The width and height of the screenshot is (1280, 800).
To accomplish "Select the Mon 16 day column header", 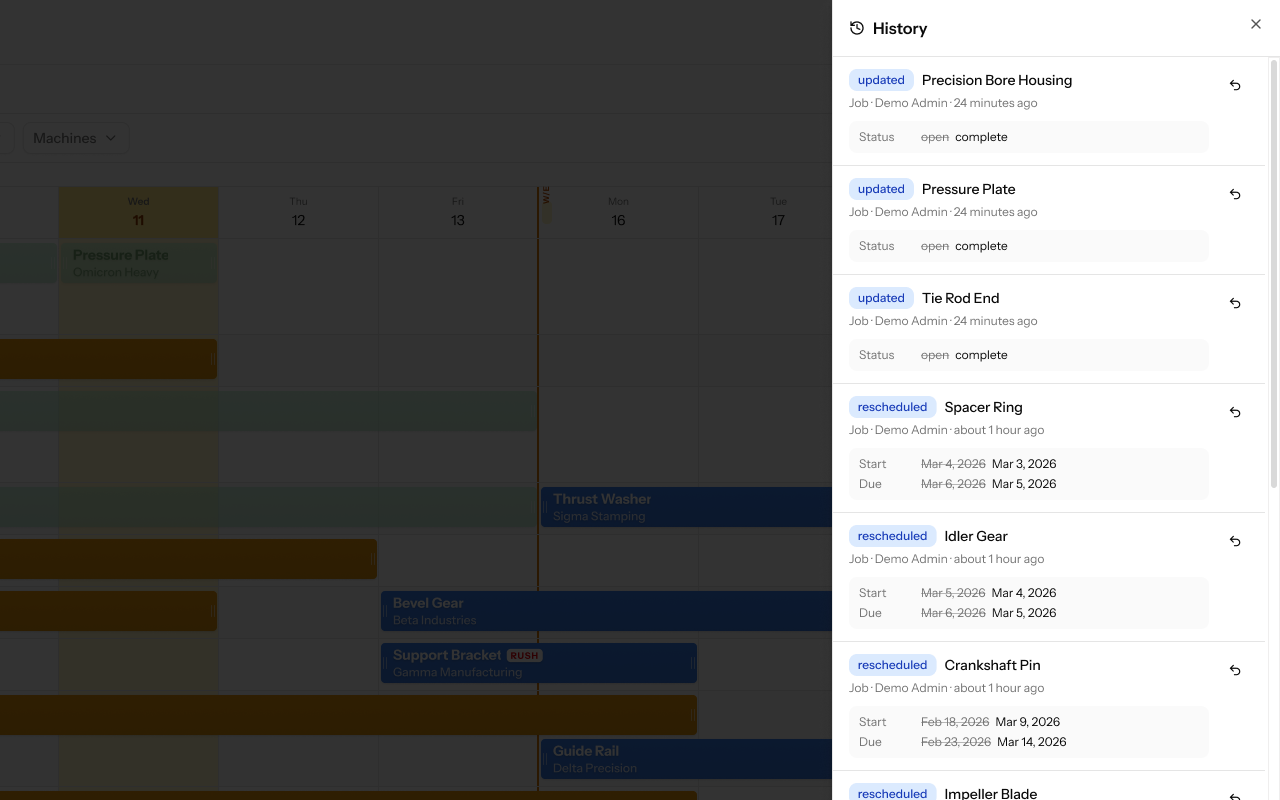I will pos(618,212).
